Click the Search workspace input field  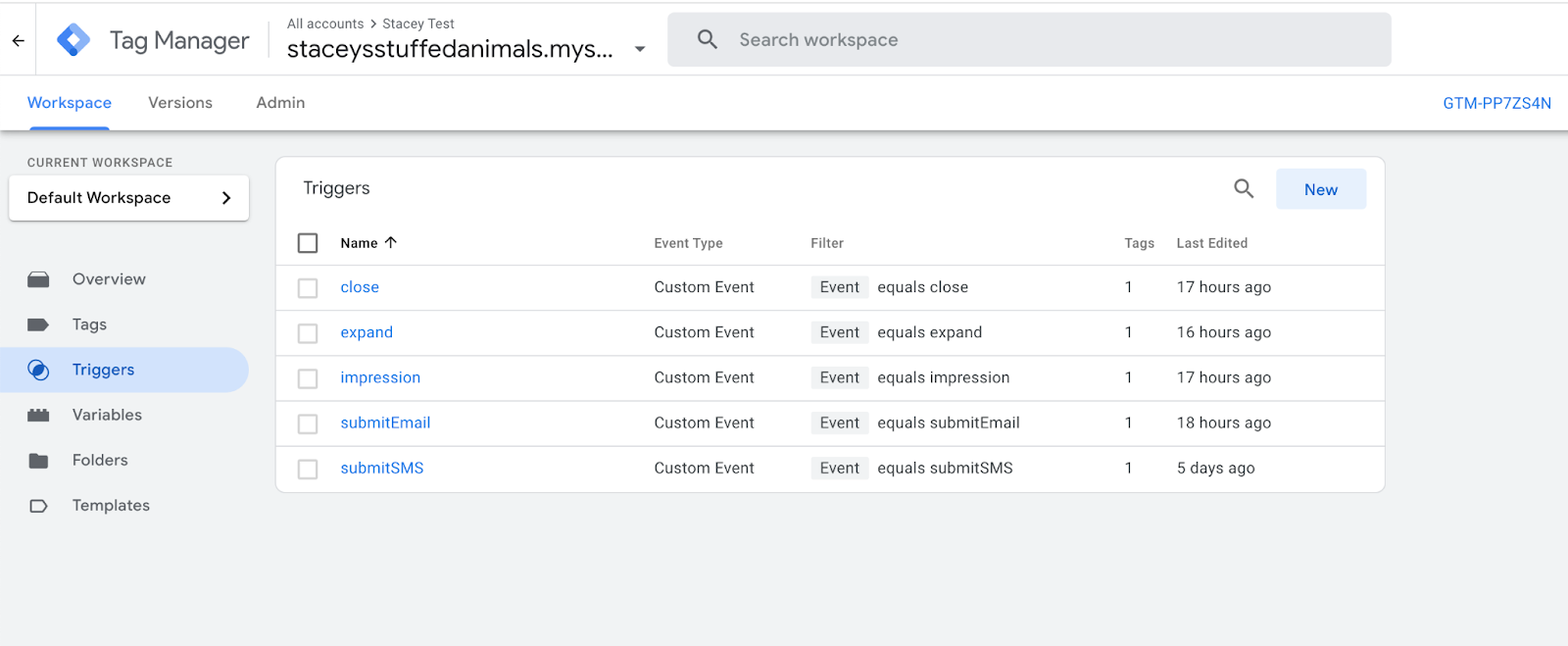point(1029,39)
